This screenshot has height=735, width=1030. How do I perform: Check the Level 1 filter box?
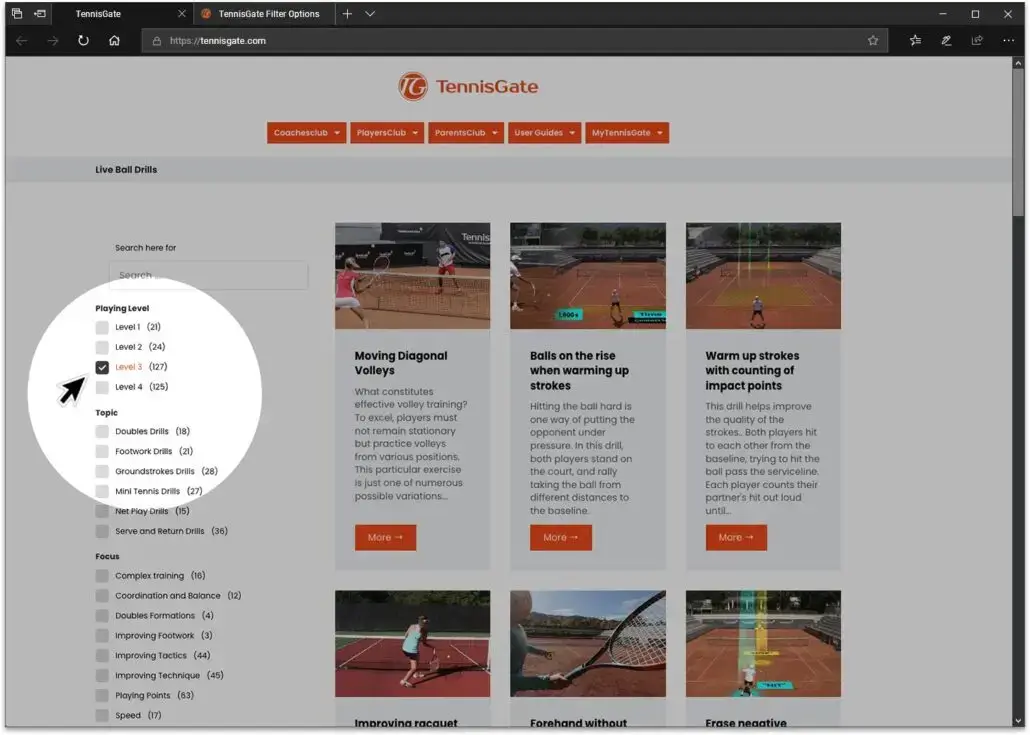(102, 327)
